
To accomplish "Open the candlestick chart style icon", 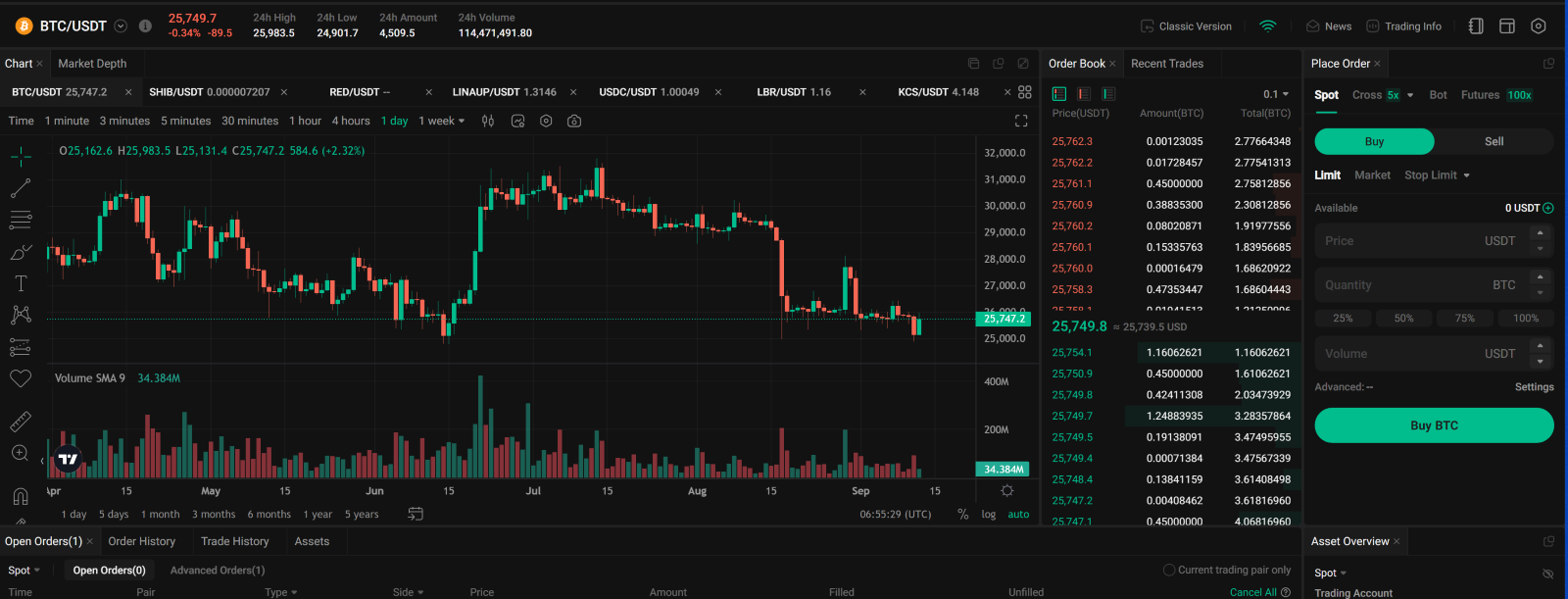I will (488, 121).
